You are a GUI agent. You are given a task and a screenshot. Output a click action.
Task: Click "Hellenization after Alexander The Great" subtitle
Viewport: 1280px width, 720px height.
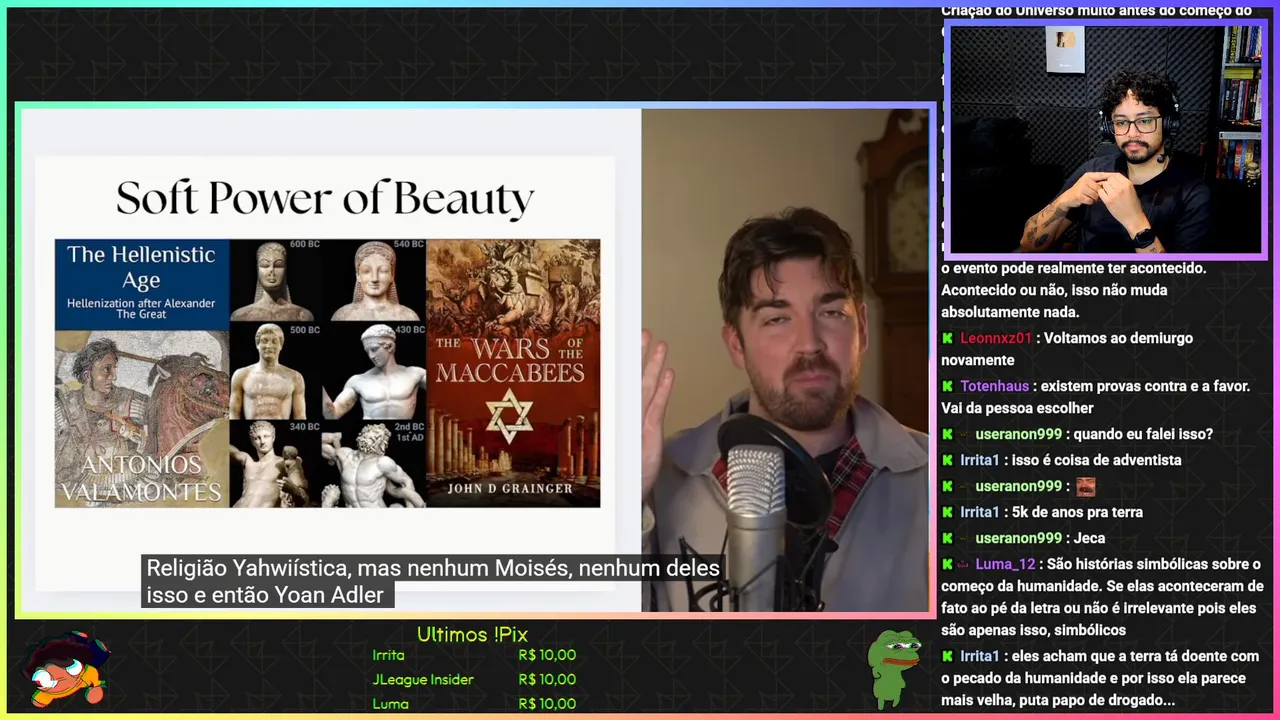(141, 308)
